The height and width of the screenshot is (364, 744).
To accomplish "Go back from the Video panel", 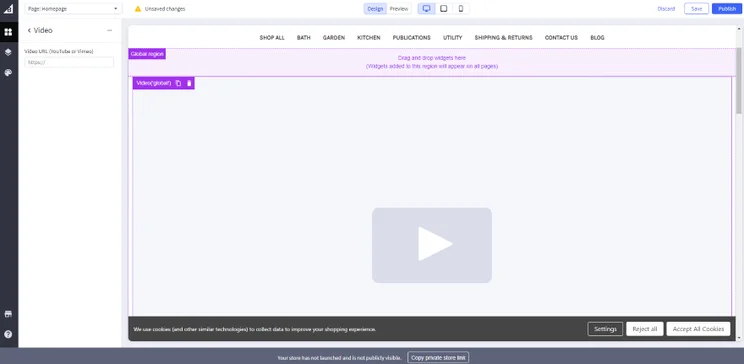I will point(29,30).
